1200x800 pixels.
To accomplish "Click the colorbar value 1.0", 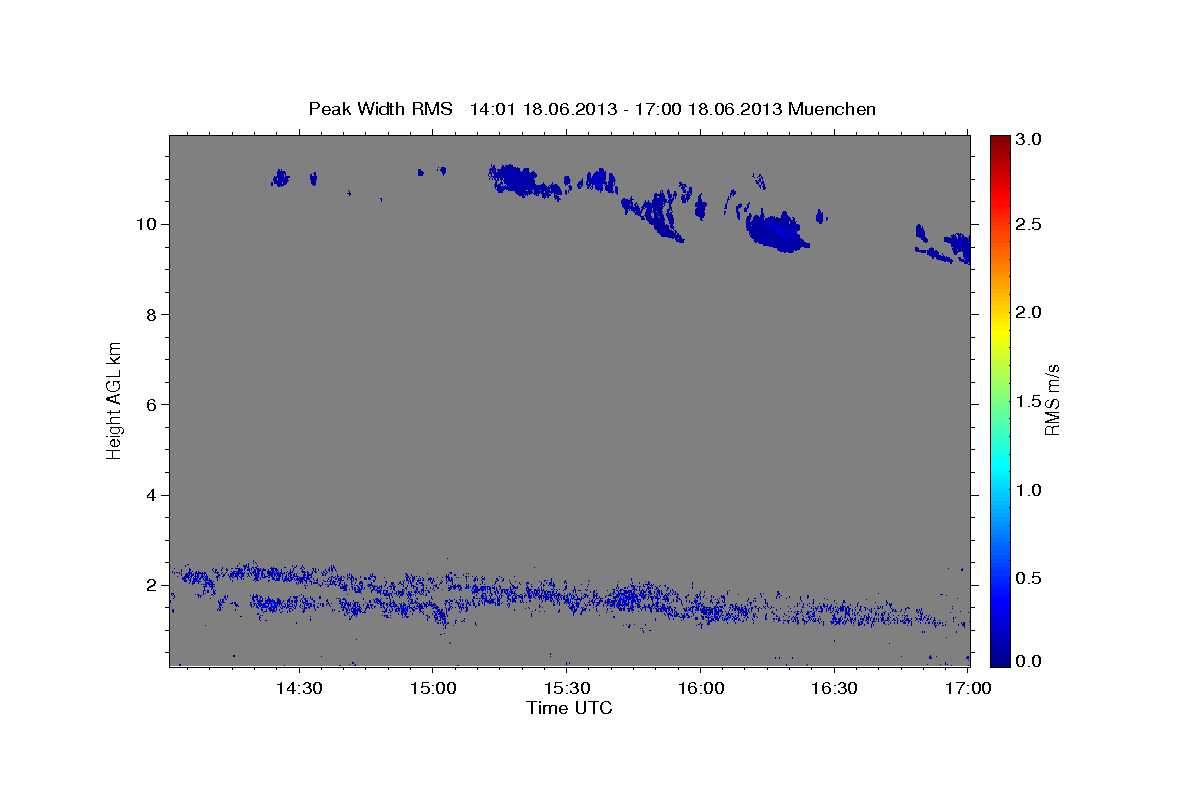I will (x=1029, y=490).
